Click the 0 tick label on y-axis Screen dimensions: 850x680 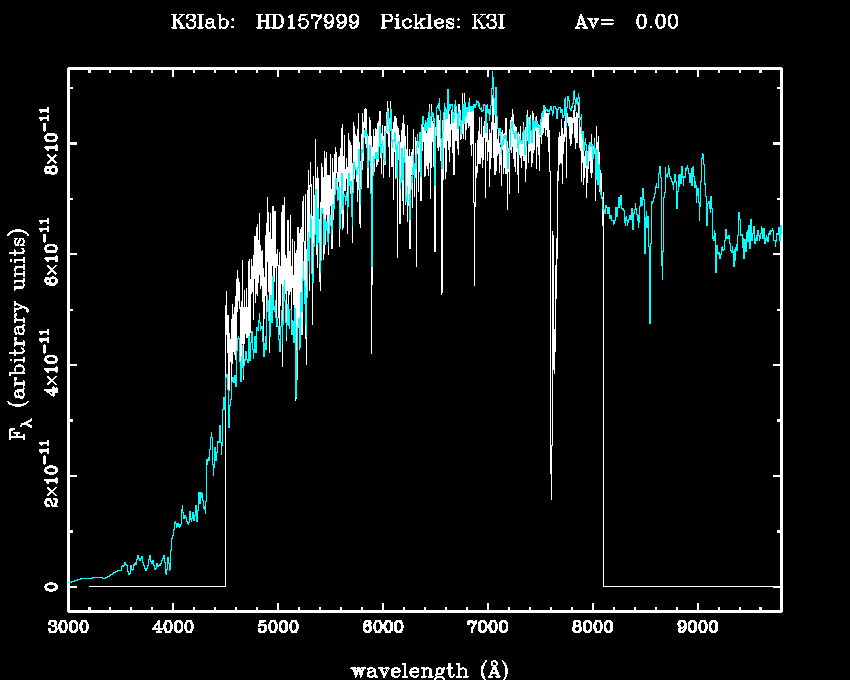pos(49,586)
